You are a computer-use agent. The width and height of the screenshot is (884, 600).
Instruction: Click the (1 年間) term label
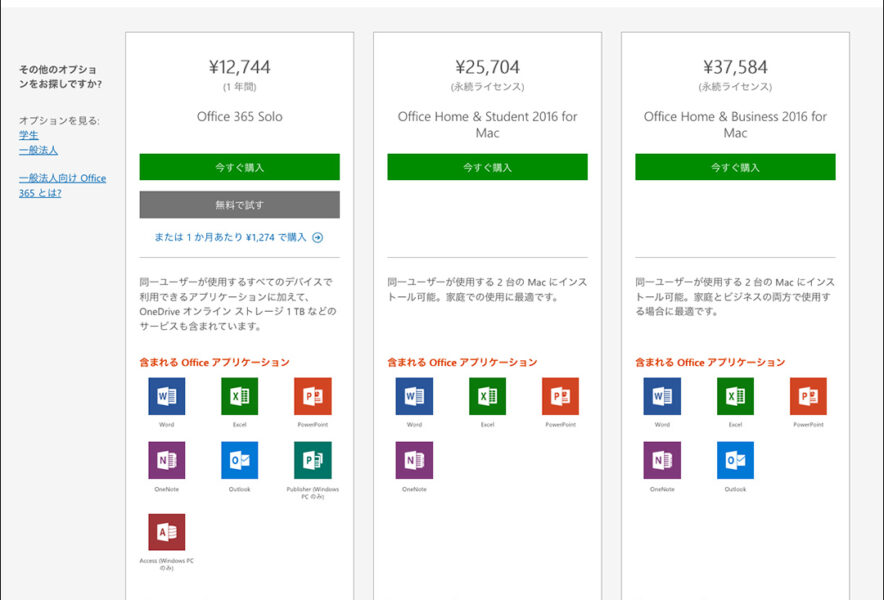[240, 87]
